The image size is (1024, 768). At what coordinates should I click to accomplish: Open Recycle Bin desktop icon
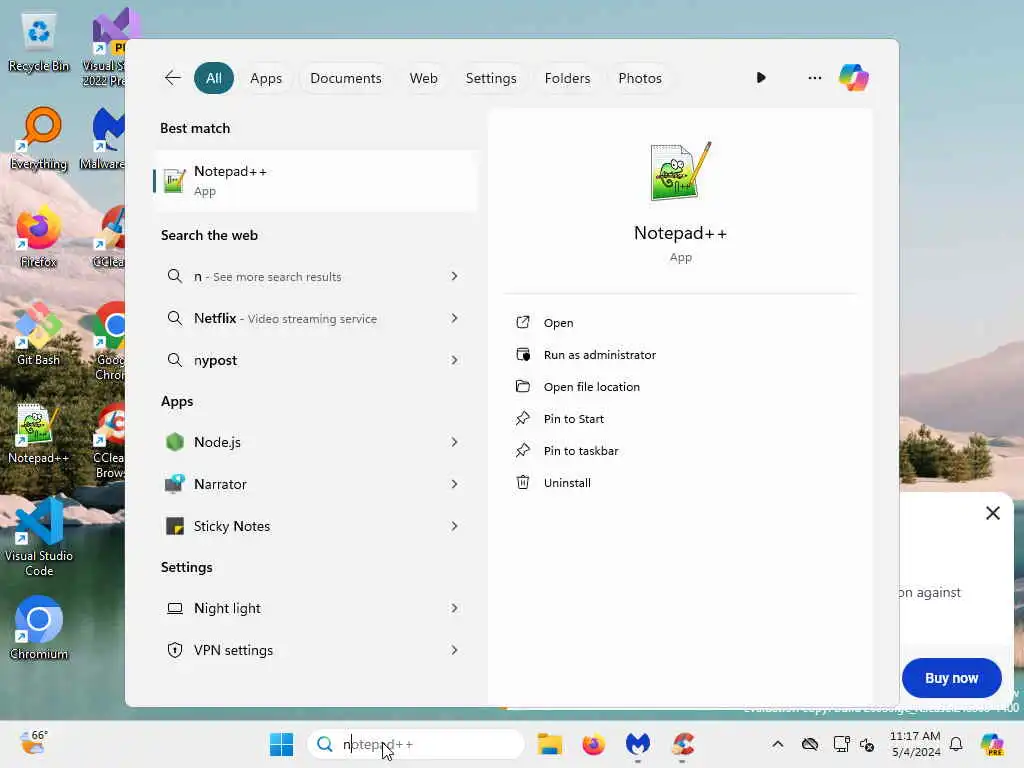[x=39, y=43]
